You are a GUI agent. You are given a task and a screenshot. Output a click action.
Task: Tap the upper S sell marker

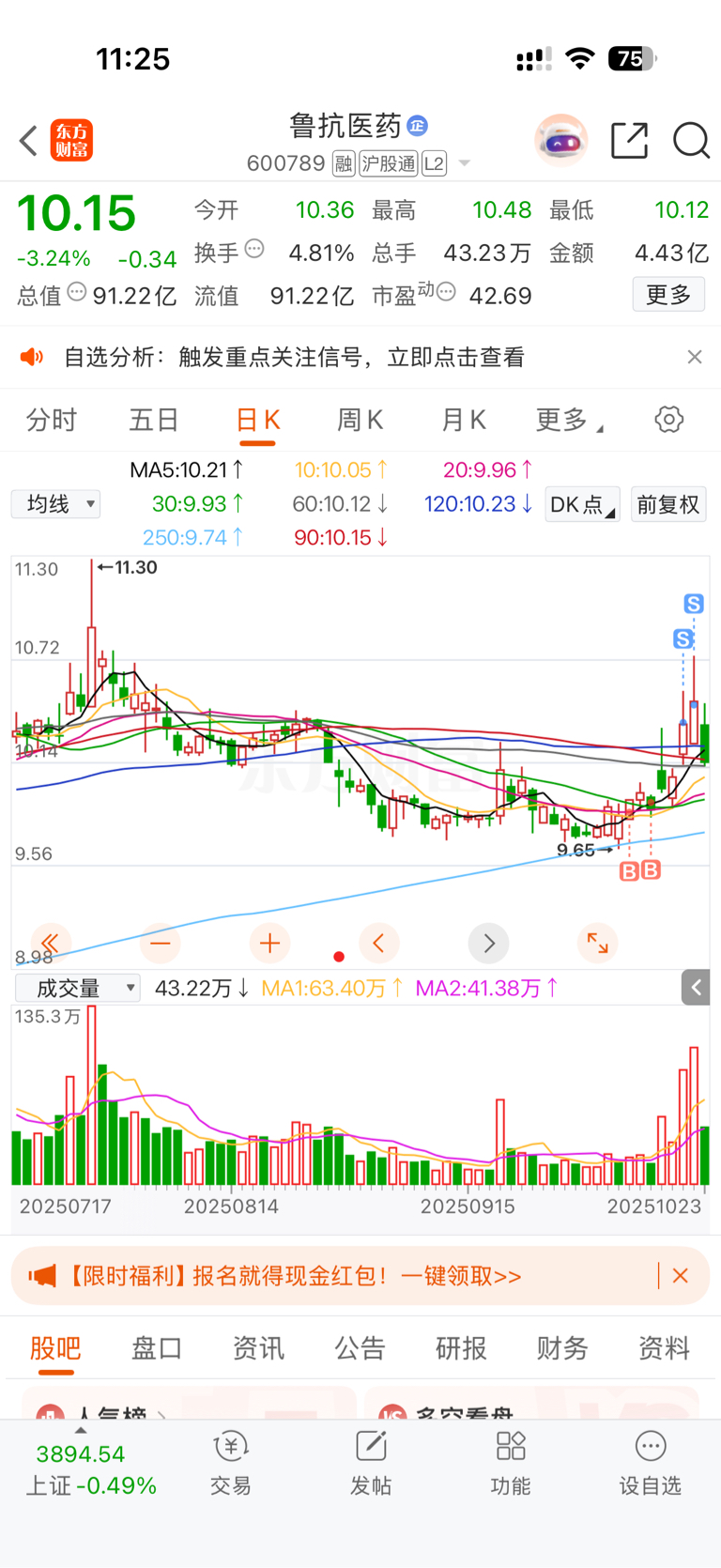694,604
